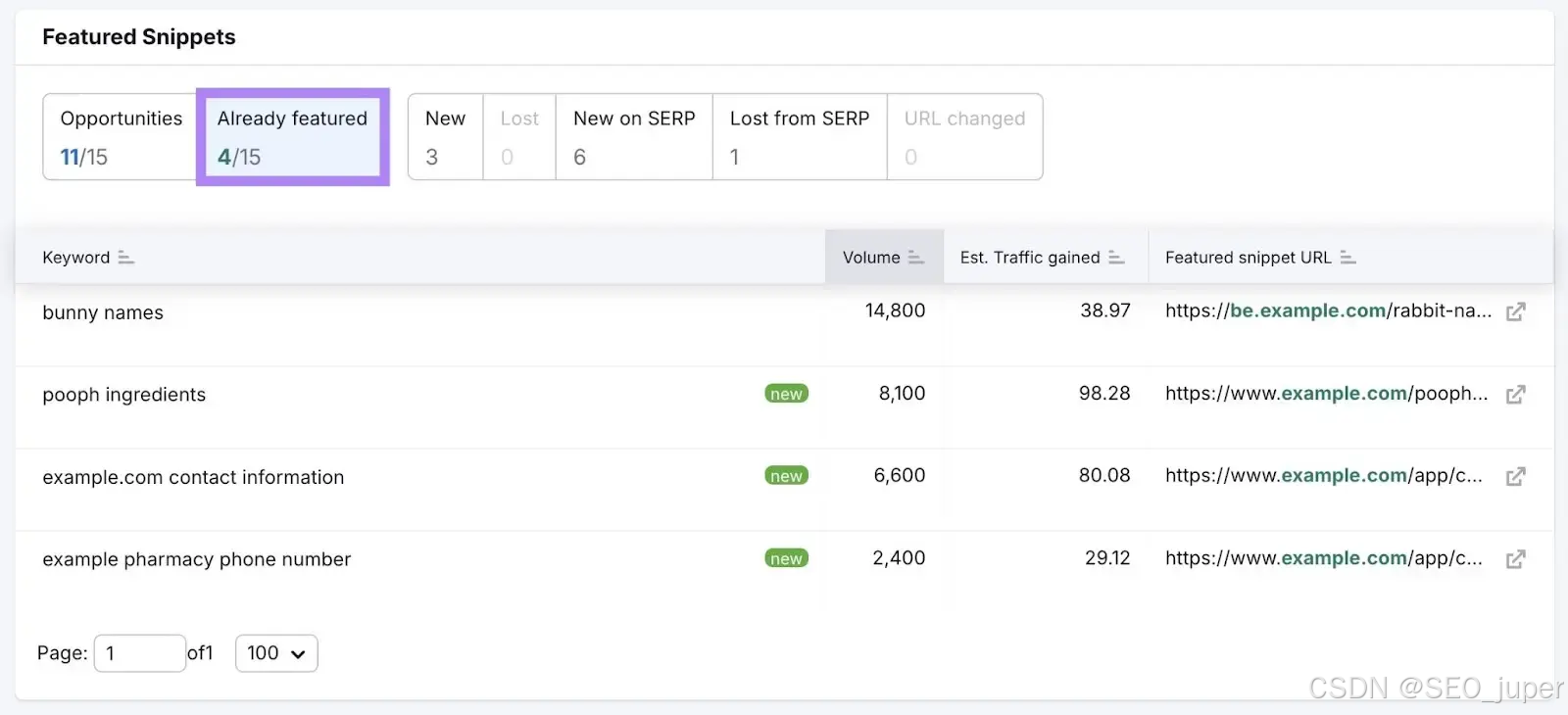The image size is (1568, 715).
Task: Select the Opportunities 11/15 tab
Action: click(x=121, y=137)
